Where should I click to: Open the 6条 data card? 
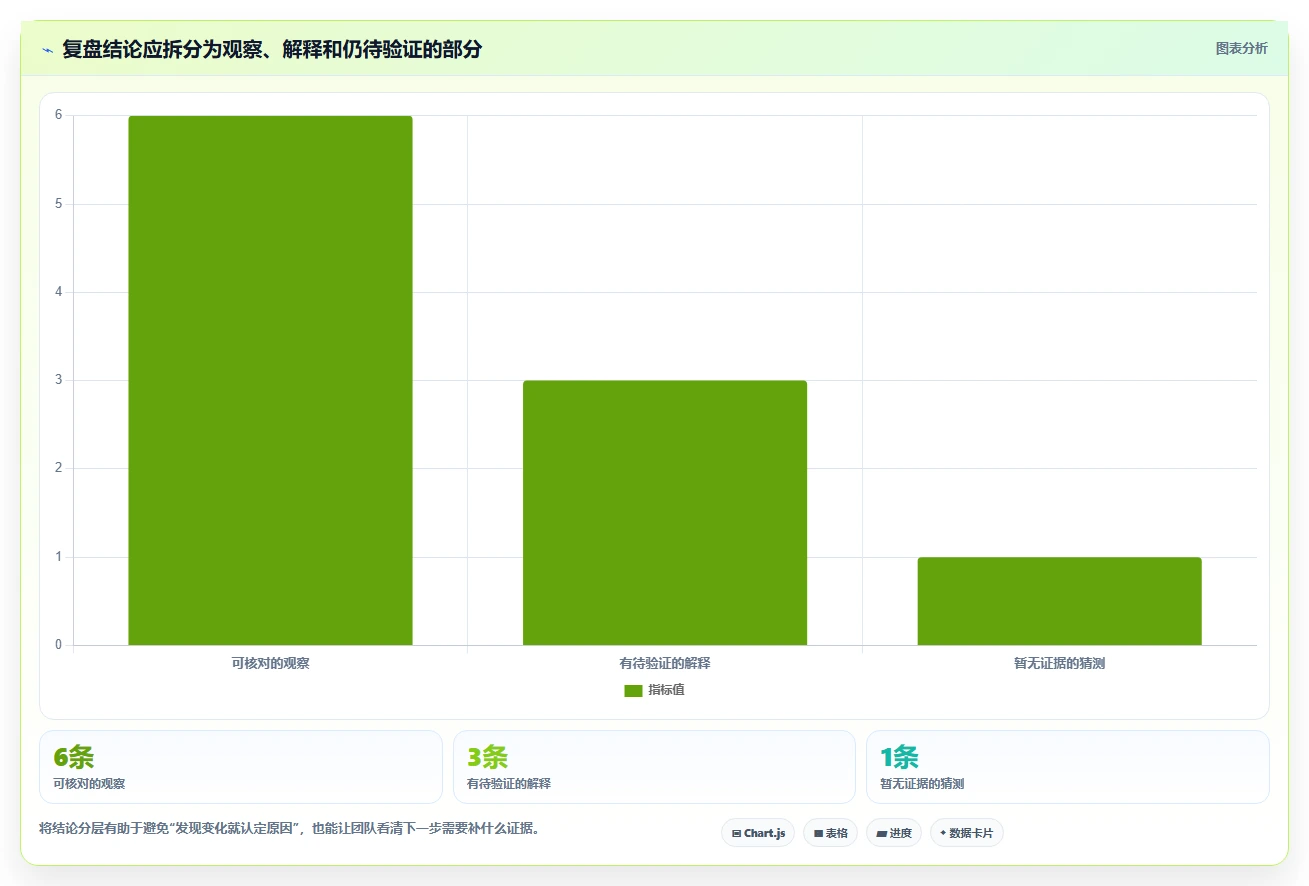click(x=240, y=767)
